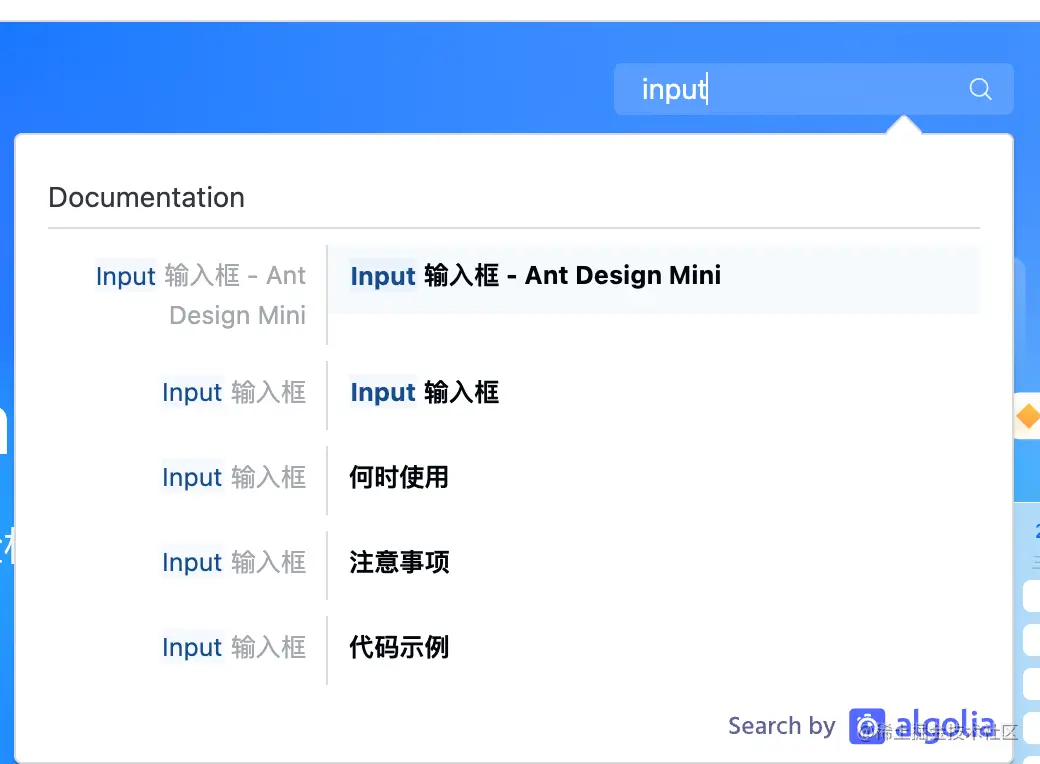Open the 何时使用 search result
Image resolution: width=1040 pixels, height=764 pixels.
(399, 477)
